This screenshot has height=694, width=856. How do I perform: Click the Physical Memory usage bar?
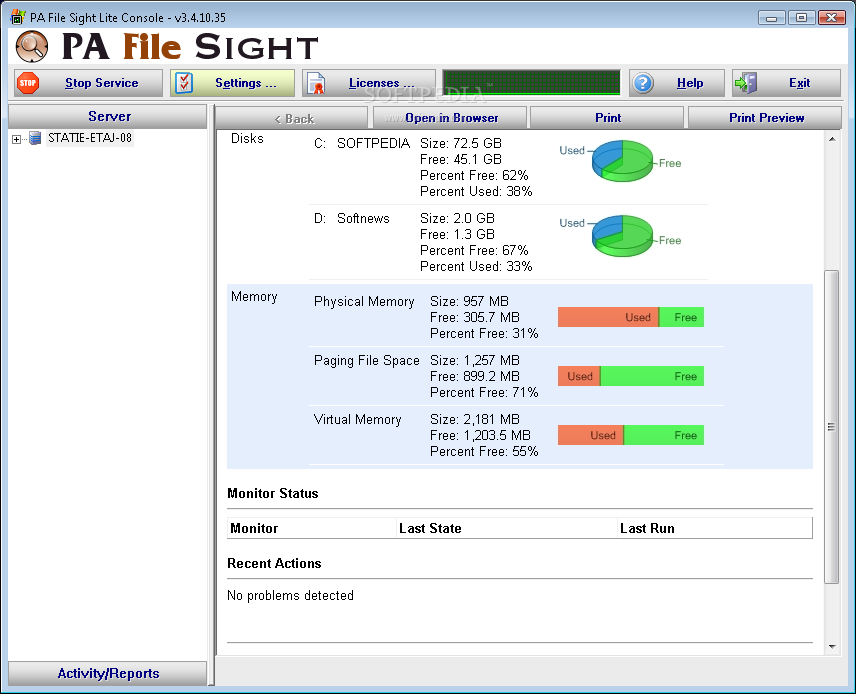coord(631,317)
